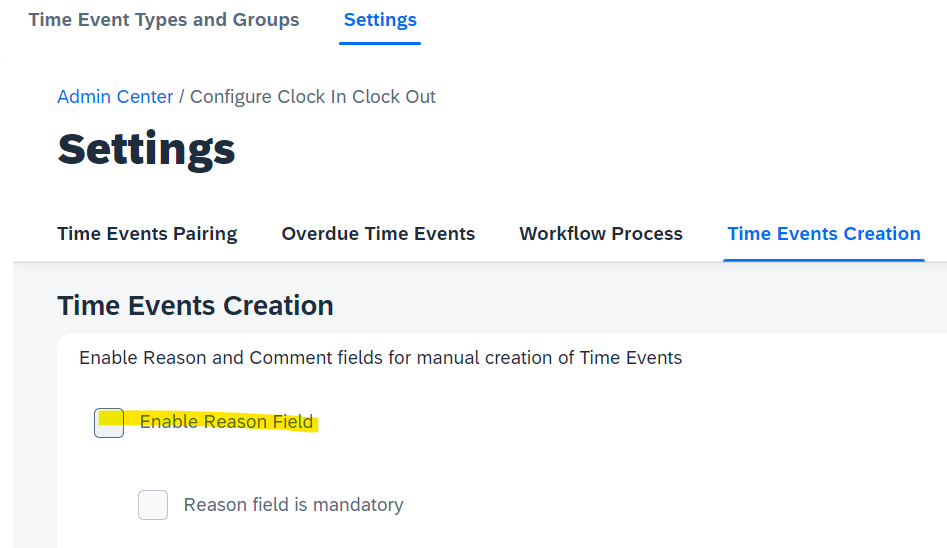
Task: Click empty white card area right of description
Action: 814,358
